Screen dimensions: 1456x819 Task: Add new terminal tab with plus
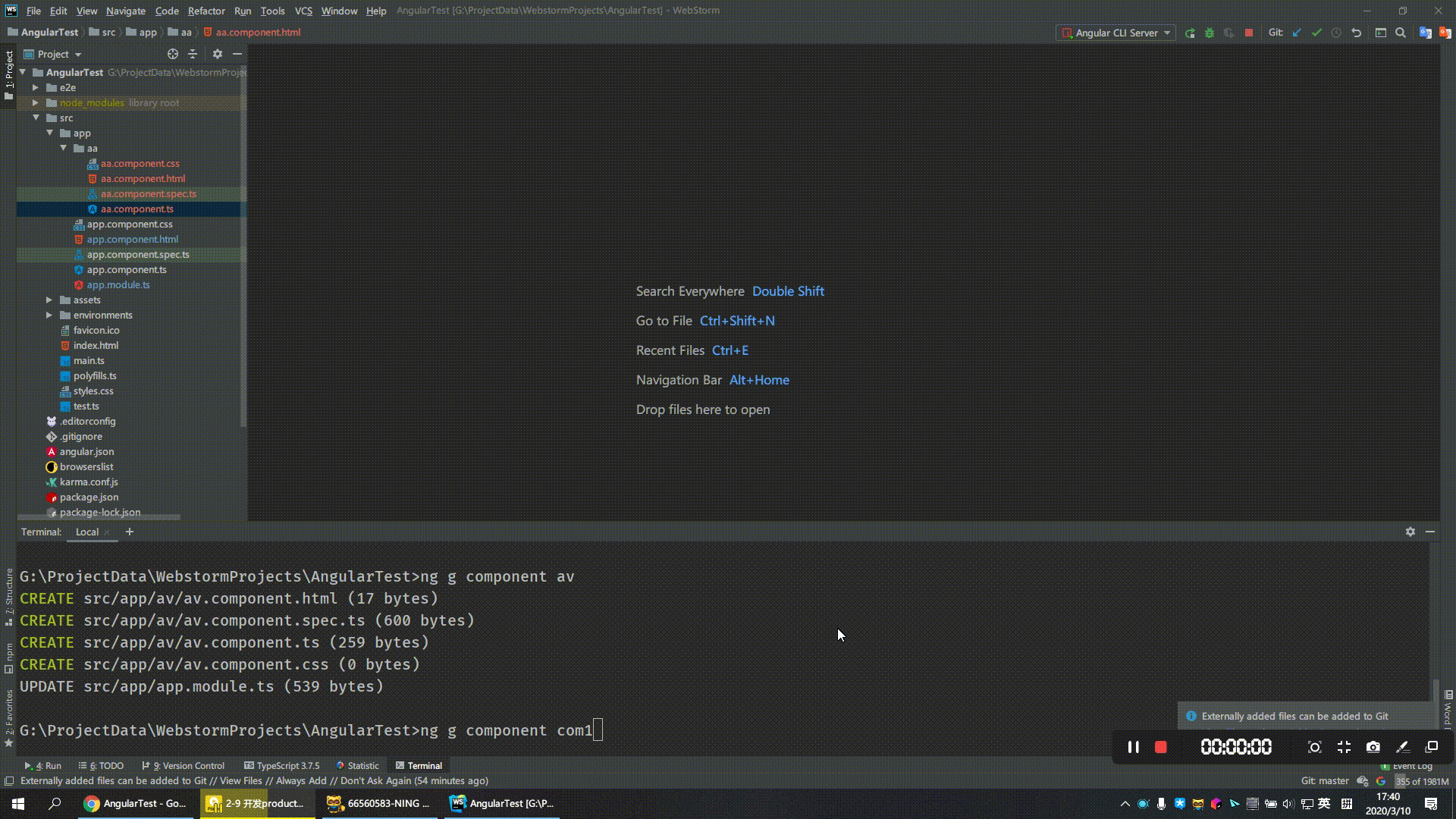(x=130, y=532)
